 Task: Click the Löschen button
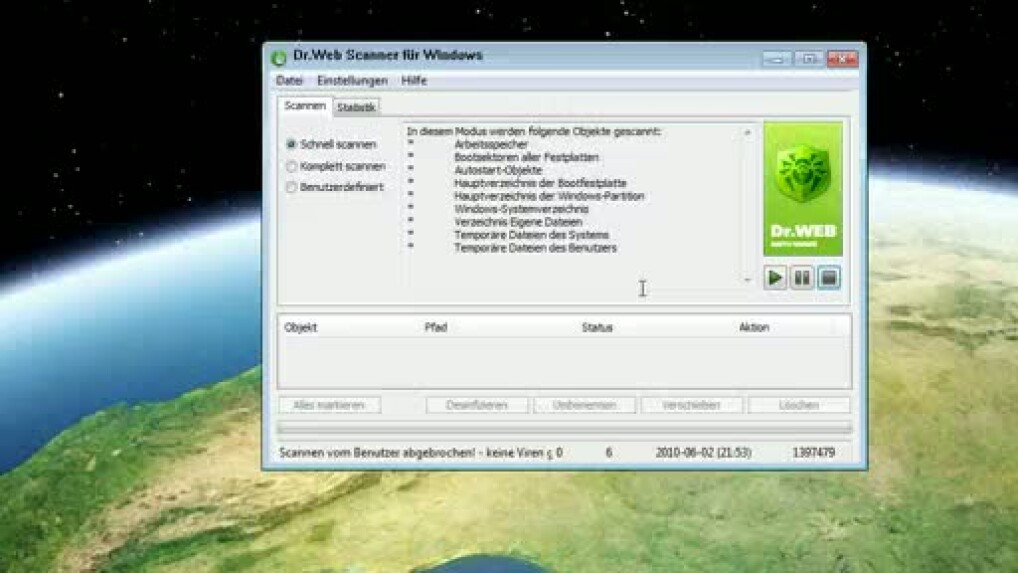(799, 405)
